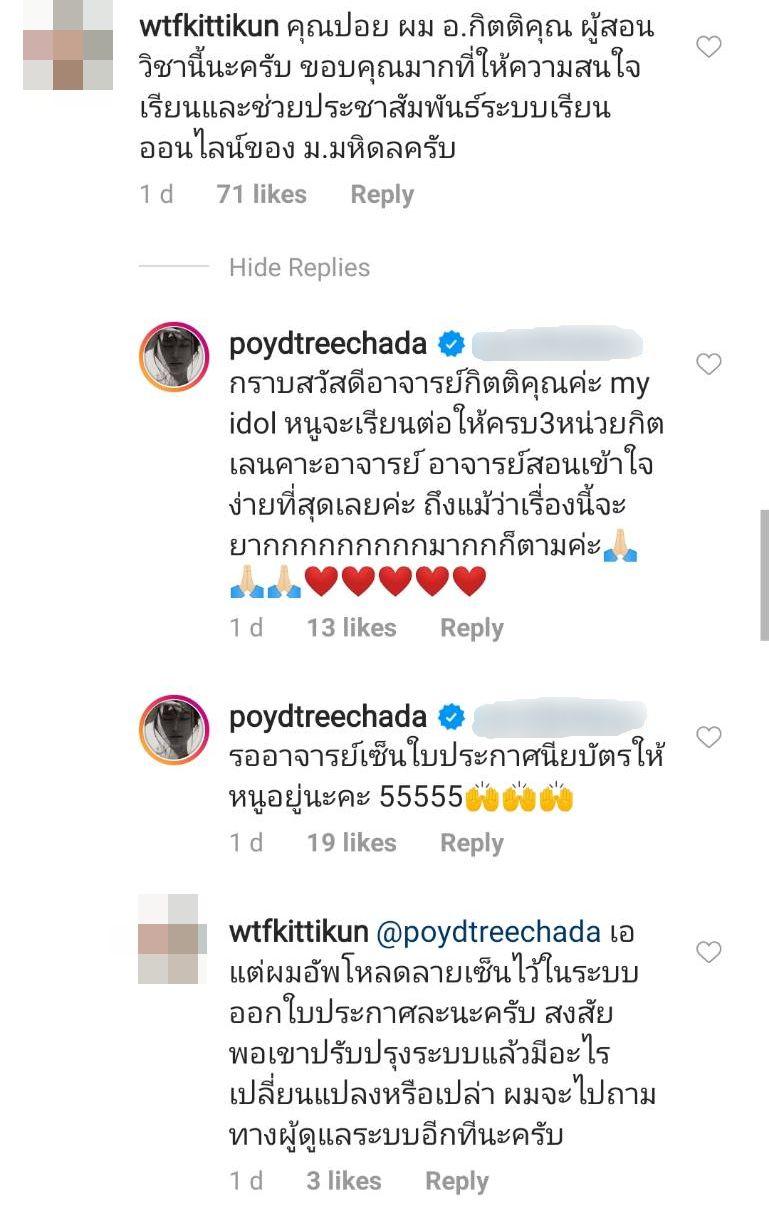The image size is (769, 1222).
Task: View the 13 likes list
Action: 351,628
